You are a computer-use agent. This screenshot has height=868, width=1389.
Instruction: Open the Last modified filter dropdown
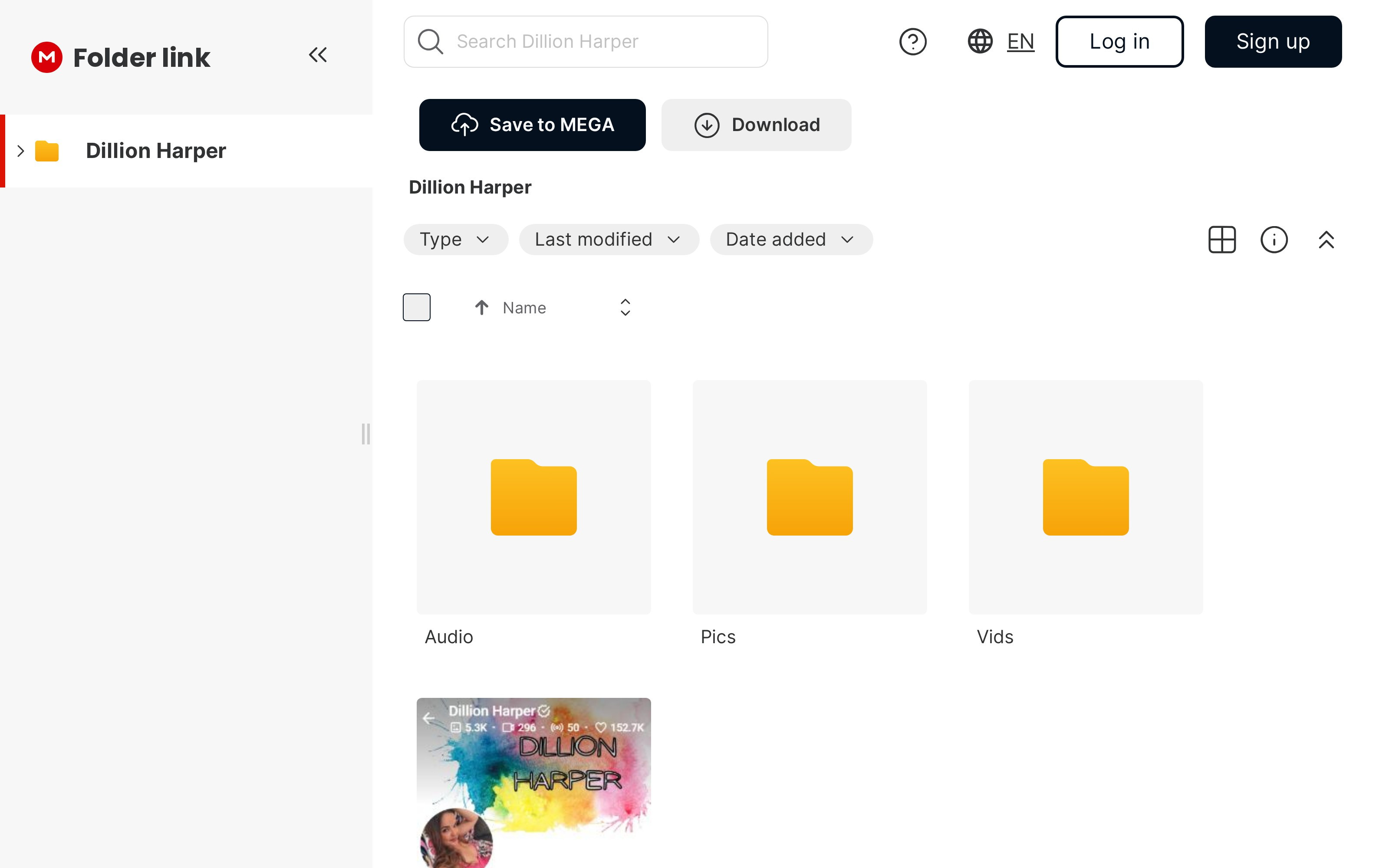point(609,240)
